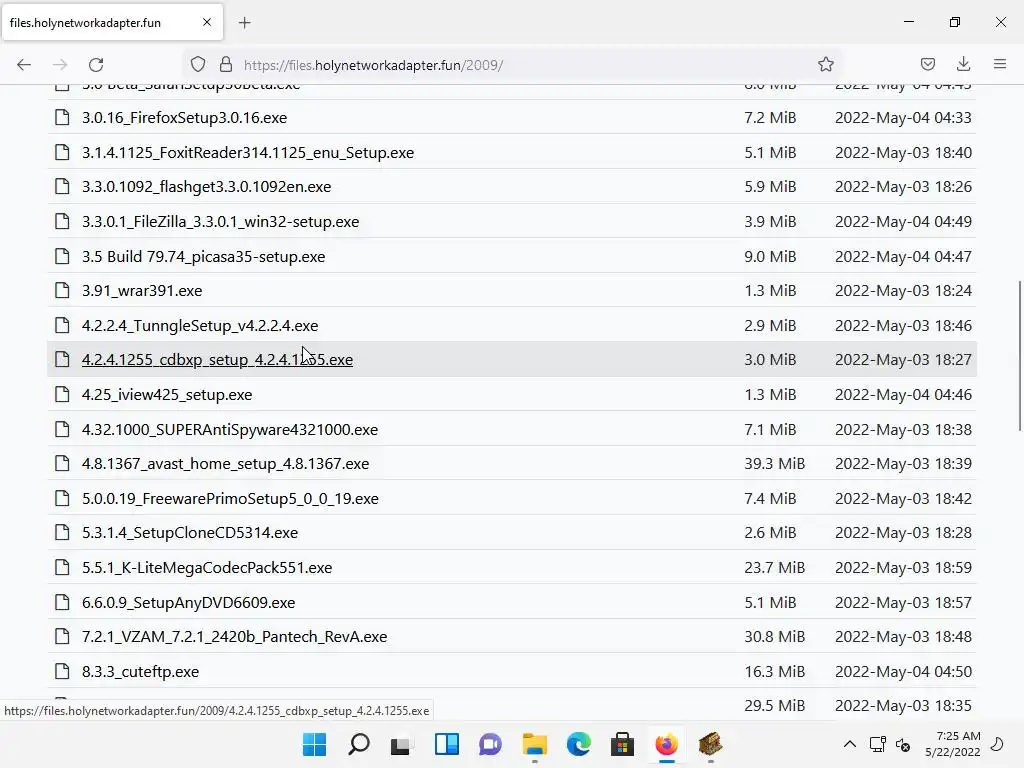
Task: Download 3.3.0.1_FileZilla_3.3.0.1_win32-setup.exe
Action: tap(220, 221)
